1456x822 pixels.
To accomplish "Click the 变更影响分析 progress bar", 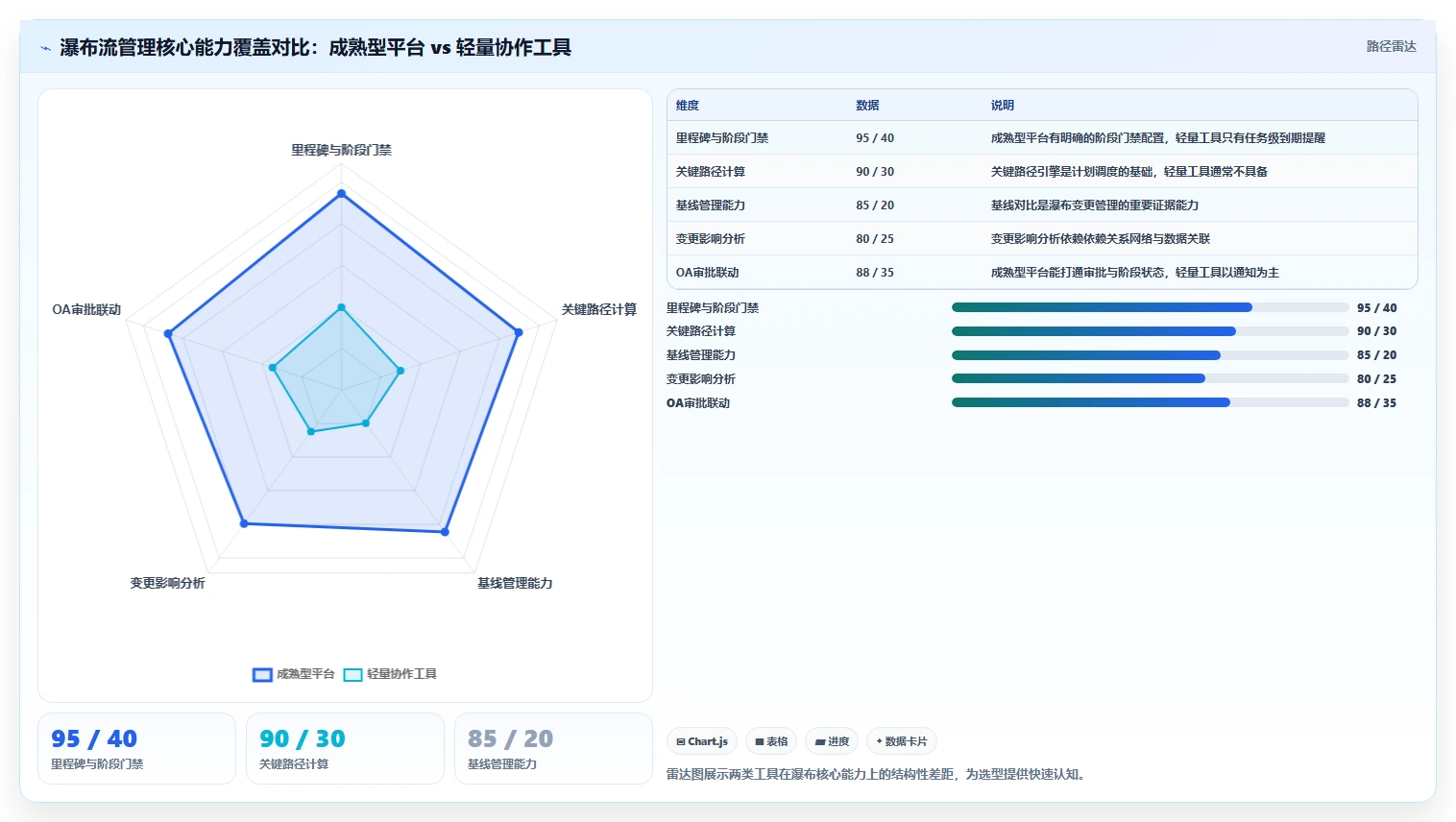I will (1150, 378).
